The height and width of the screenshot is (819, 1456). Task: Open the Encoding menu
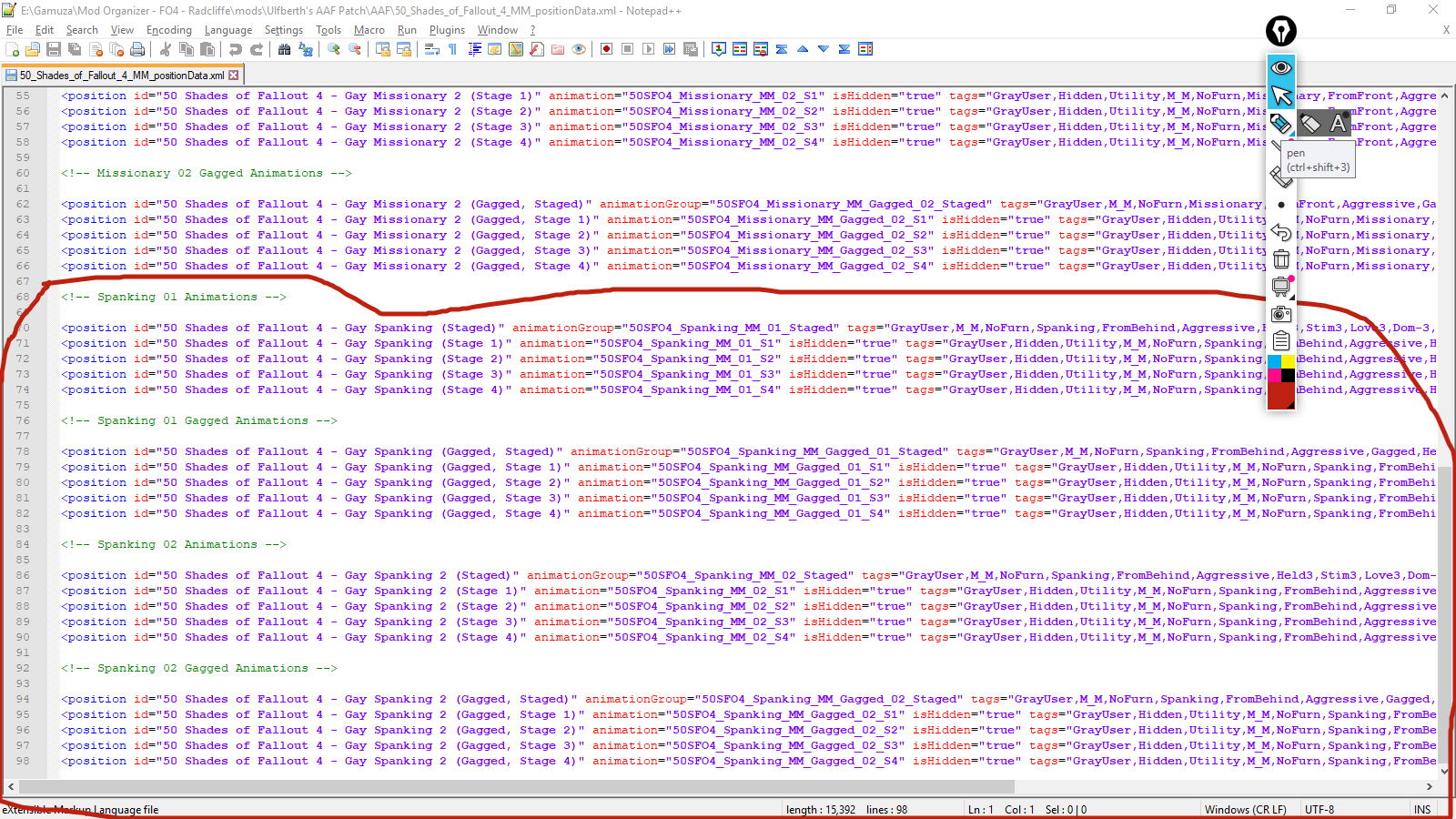tap(169, 30)
